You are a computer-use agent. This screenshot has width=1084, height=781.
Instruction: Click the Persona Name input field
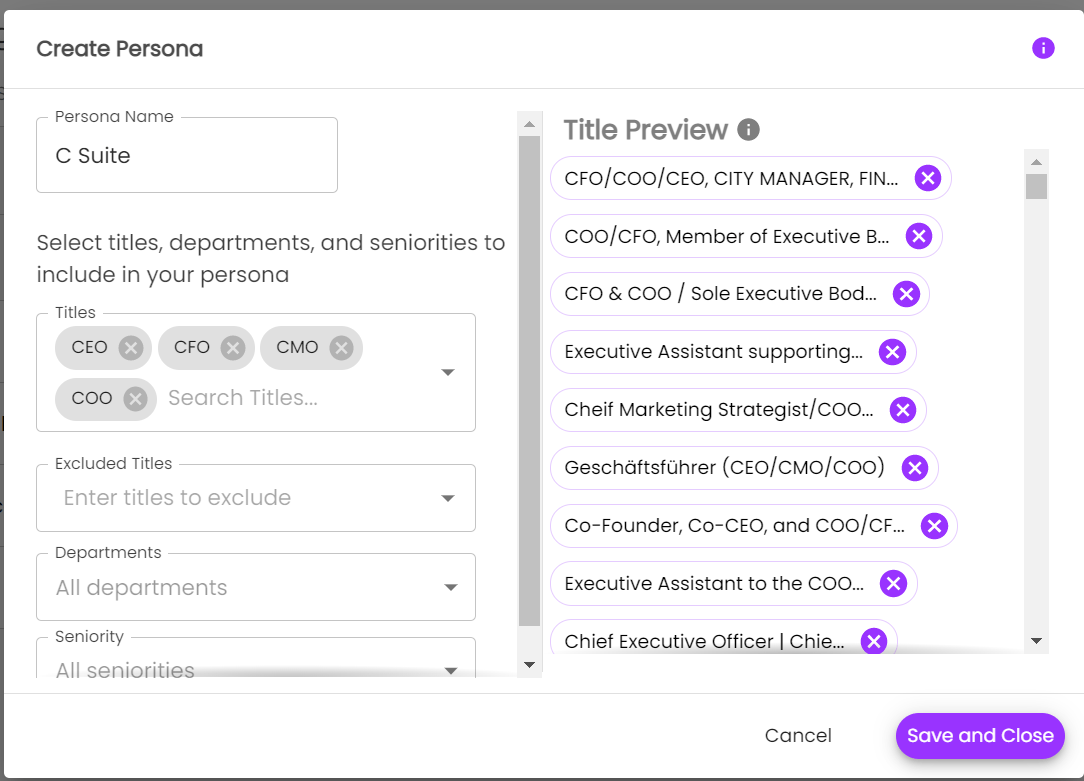187,156
